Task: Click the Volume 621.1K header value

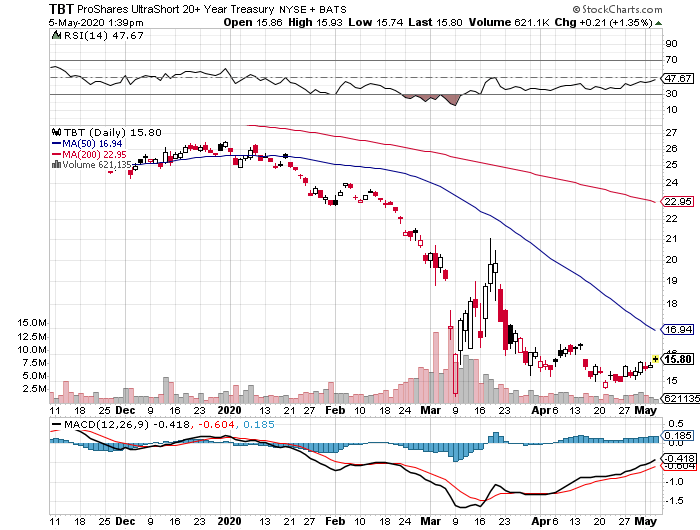Action: pos(509,22)
